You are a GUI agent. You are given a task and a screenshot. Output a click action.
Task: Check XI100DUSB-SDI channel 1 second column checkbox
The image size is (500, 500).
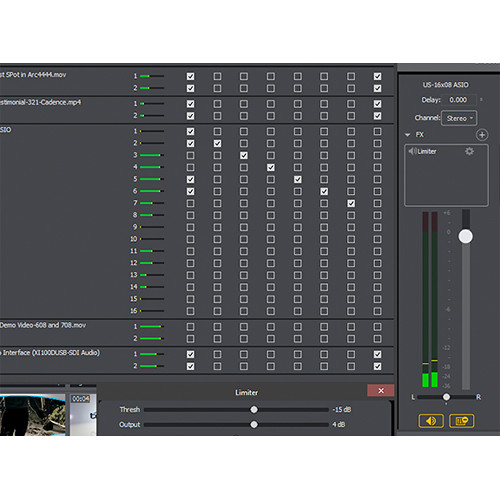point(217,354)
